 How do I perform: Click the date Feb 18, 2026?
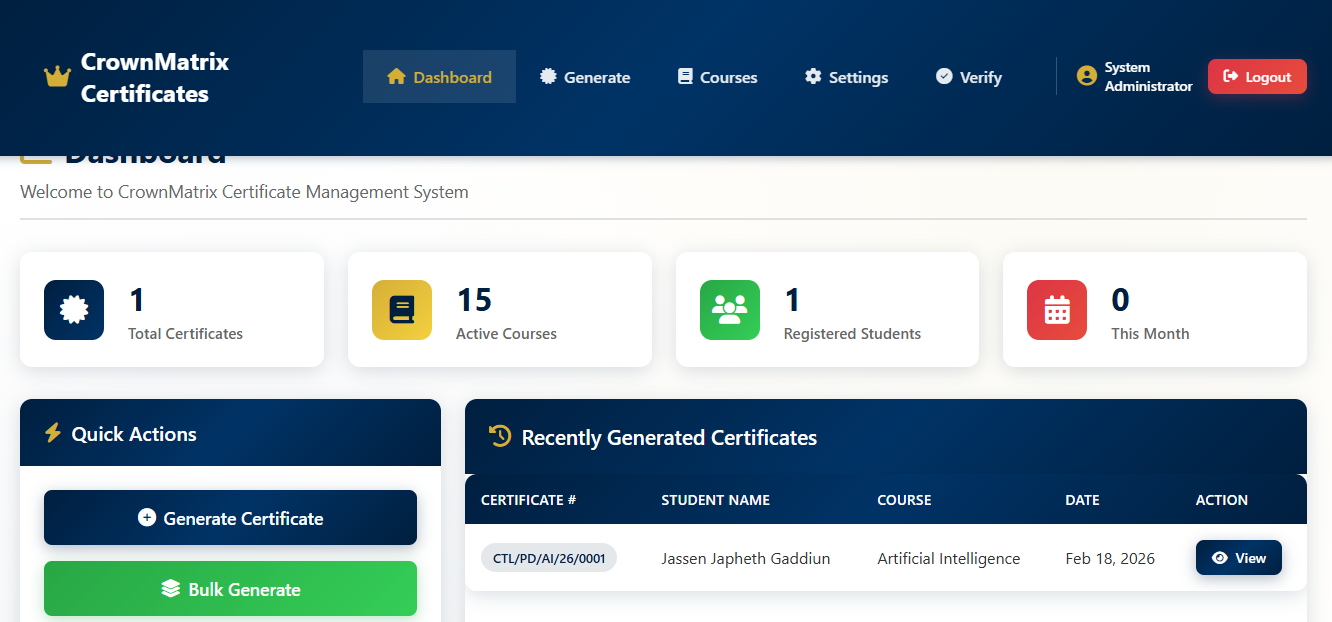[x=1110, y=559]
